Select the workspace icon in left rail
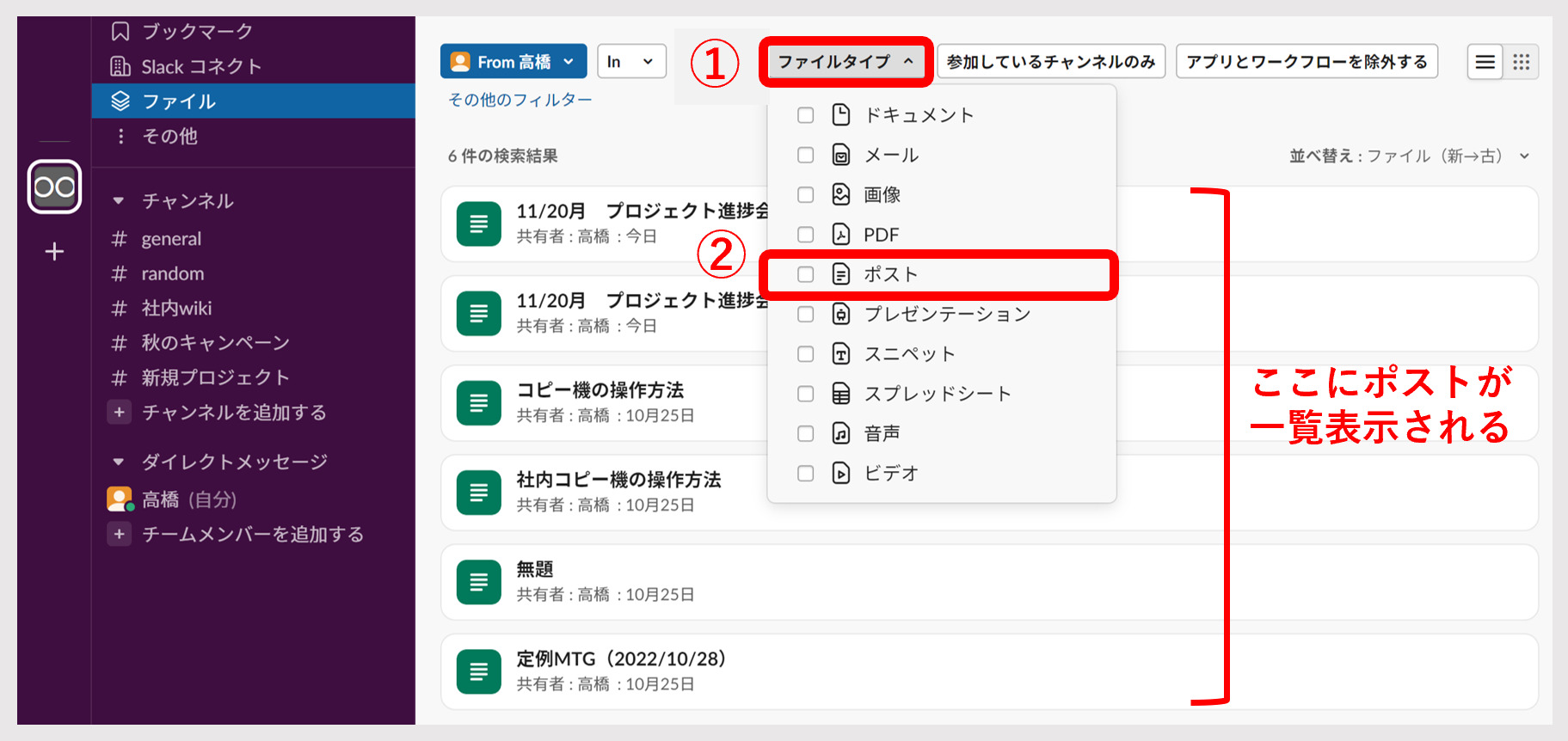1568x741 pixels. point(54,187)
